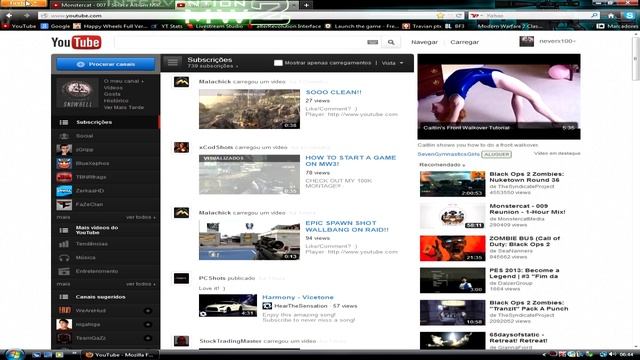Viewport: 640px width, 360px height.
Task: Add WeAreHzd suggested channel plus button
Action: point(148,311)
